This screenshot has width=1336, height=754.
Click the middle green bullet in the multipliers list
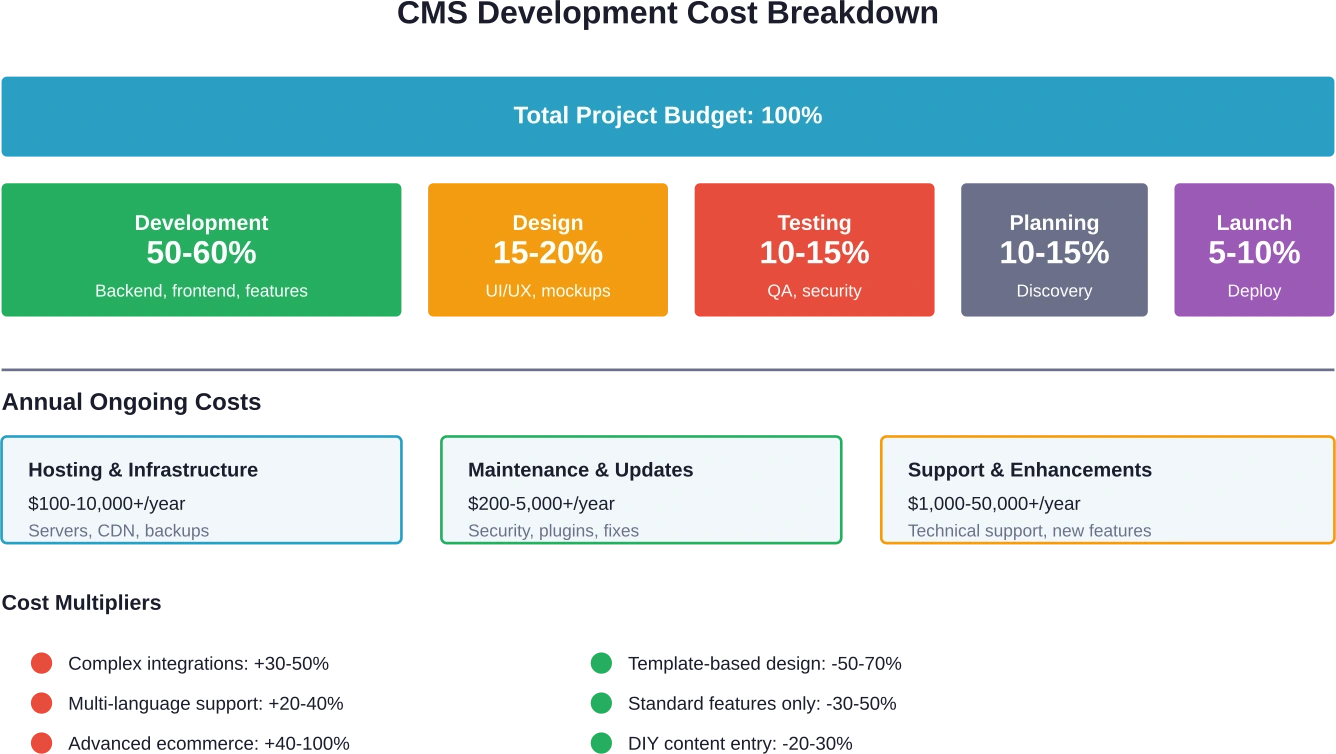(x=601, y=703)
